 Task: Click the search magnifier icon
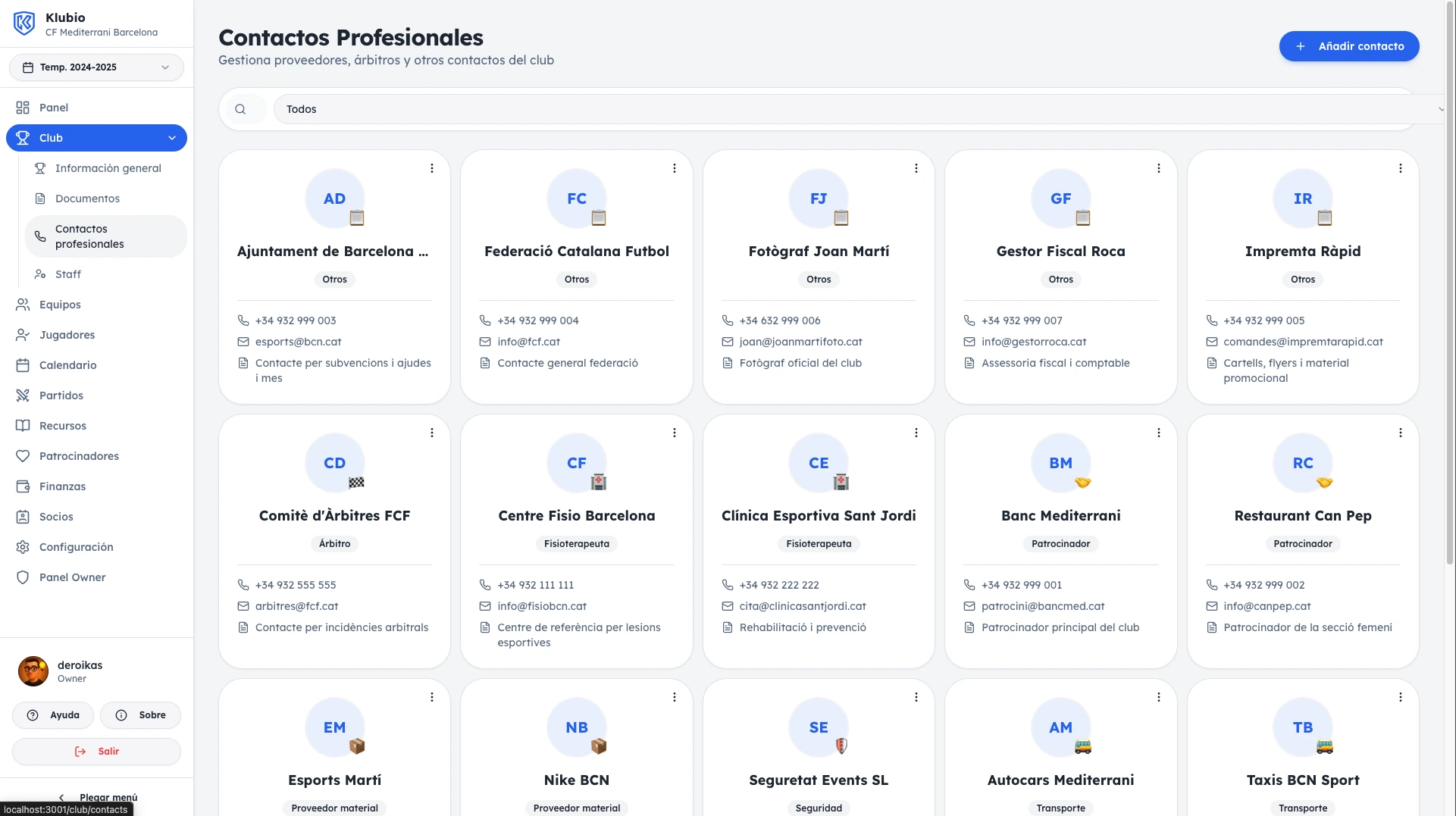click(x=240, y=109)
